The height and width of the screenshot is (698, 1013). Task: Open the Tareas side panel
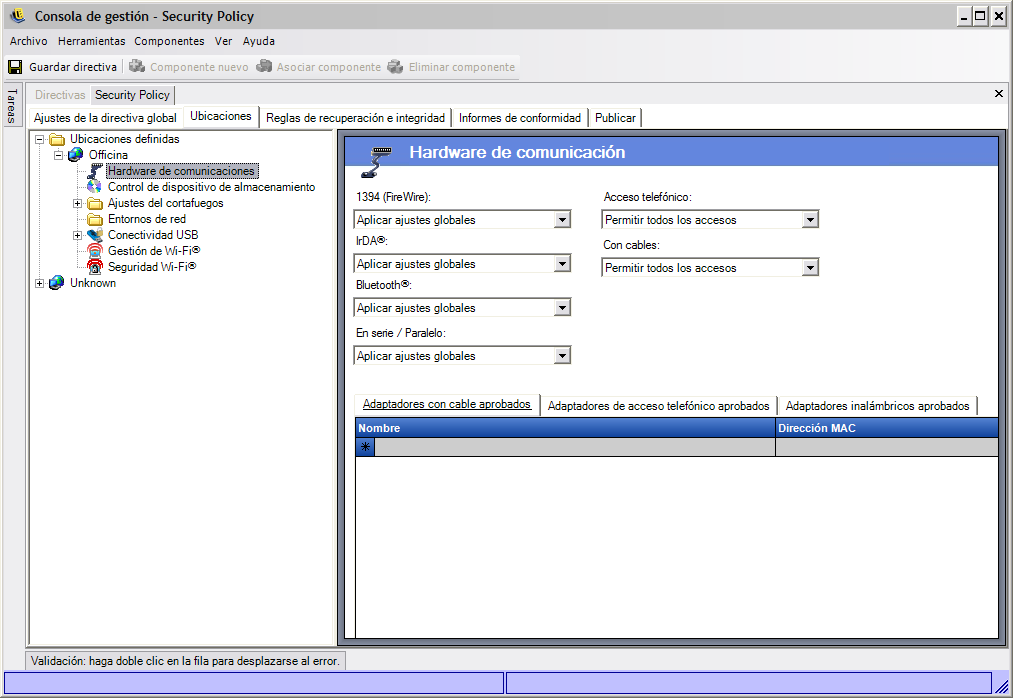(12, 105)
